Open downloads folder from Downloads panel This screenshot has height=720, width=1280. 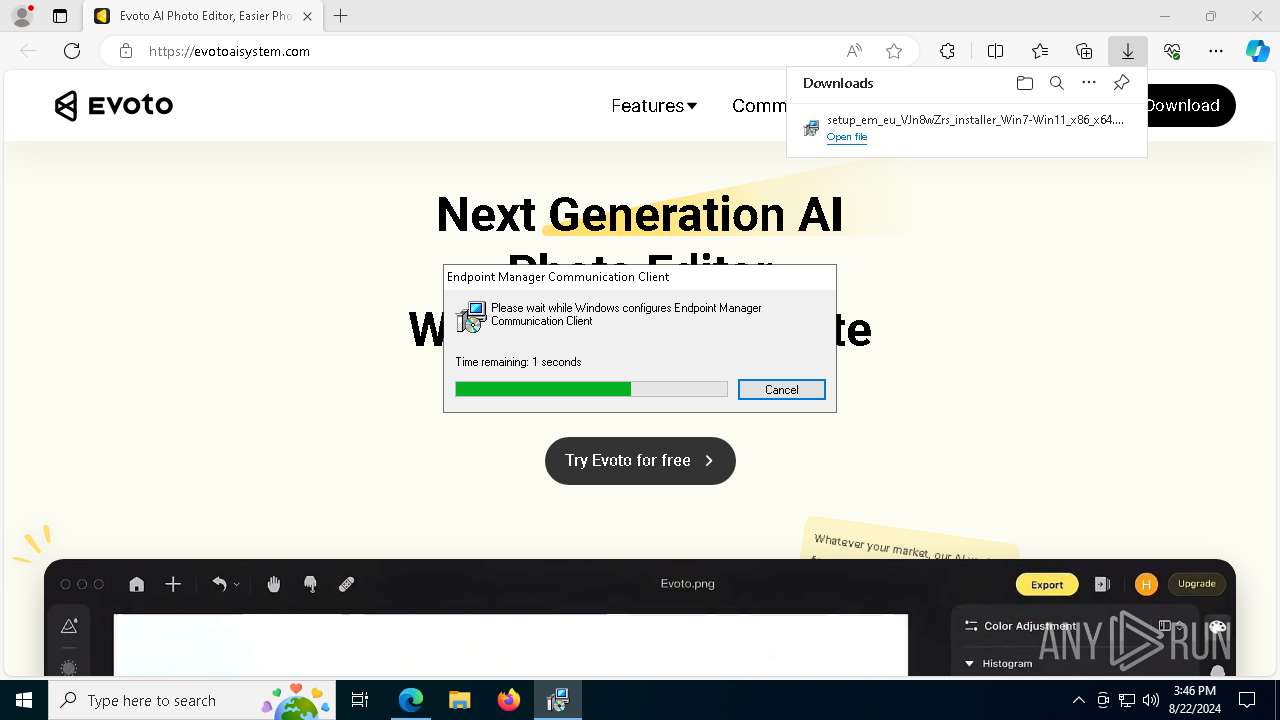[1024, 83]
